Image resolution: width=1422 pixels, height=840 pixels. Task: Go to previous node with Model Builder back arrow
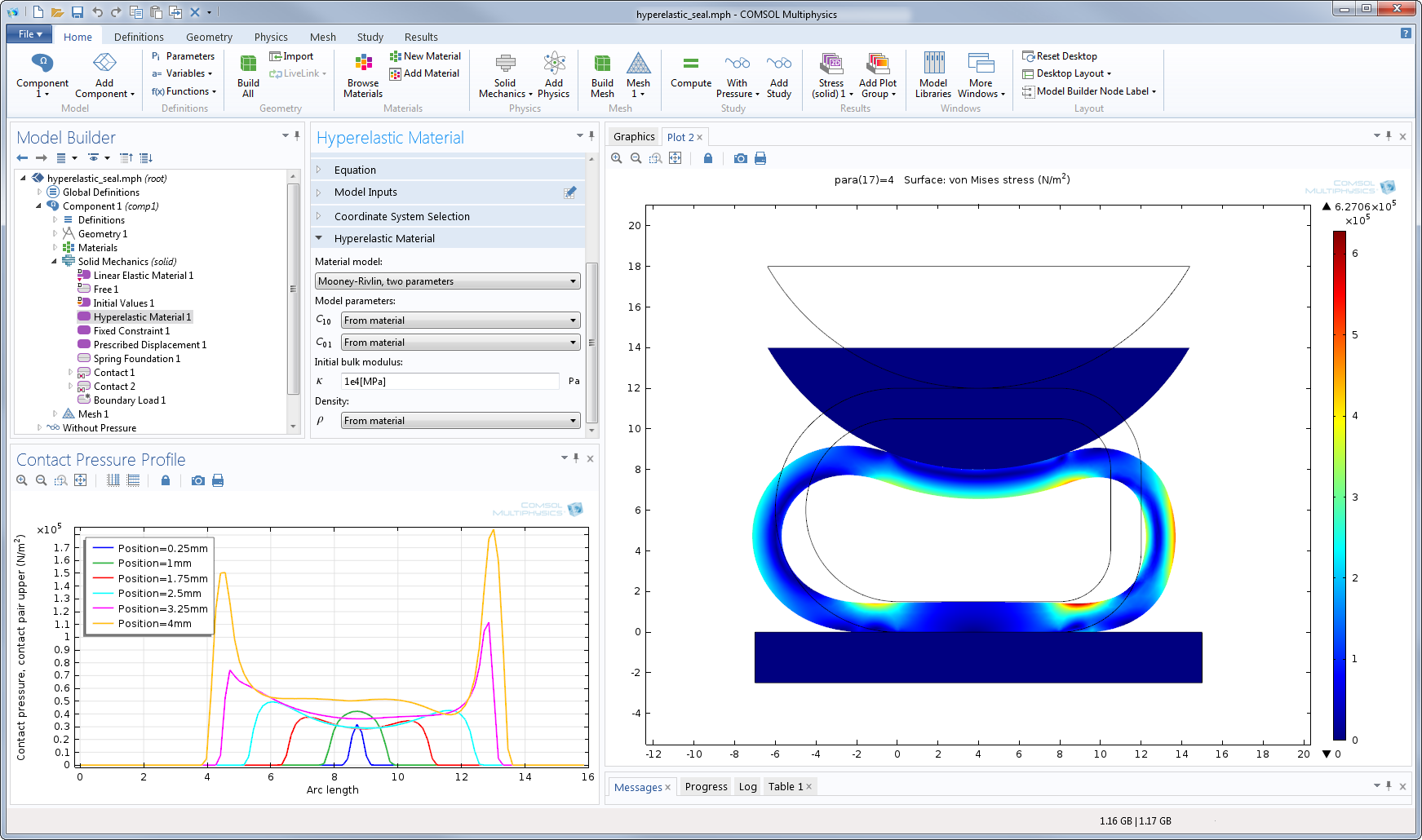pos(22,158)
